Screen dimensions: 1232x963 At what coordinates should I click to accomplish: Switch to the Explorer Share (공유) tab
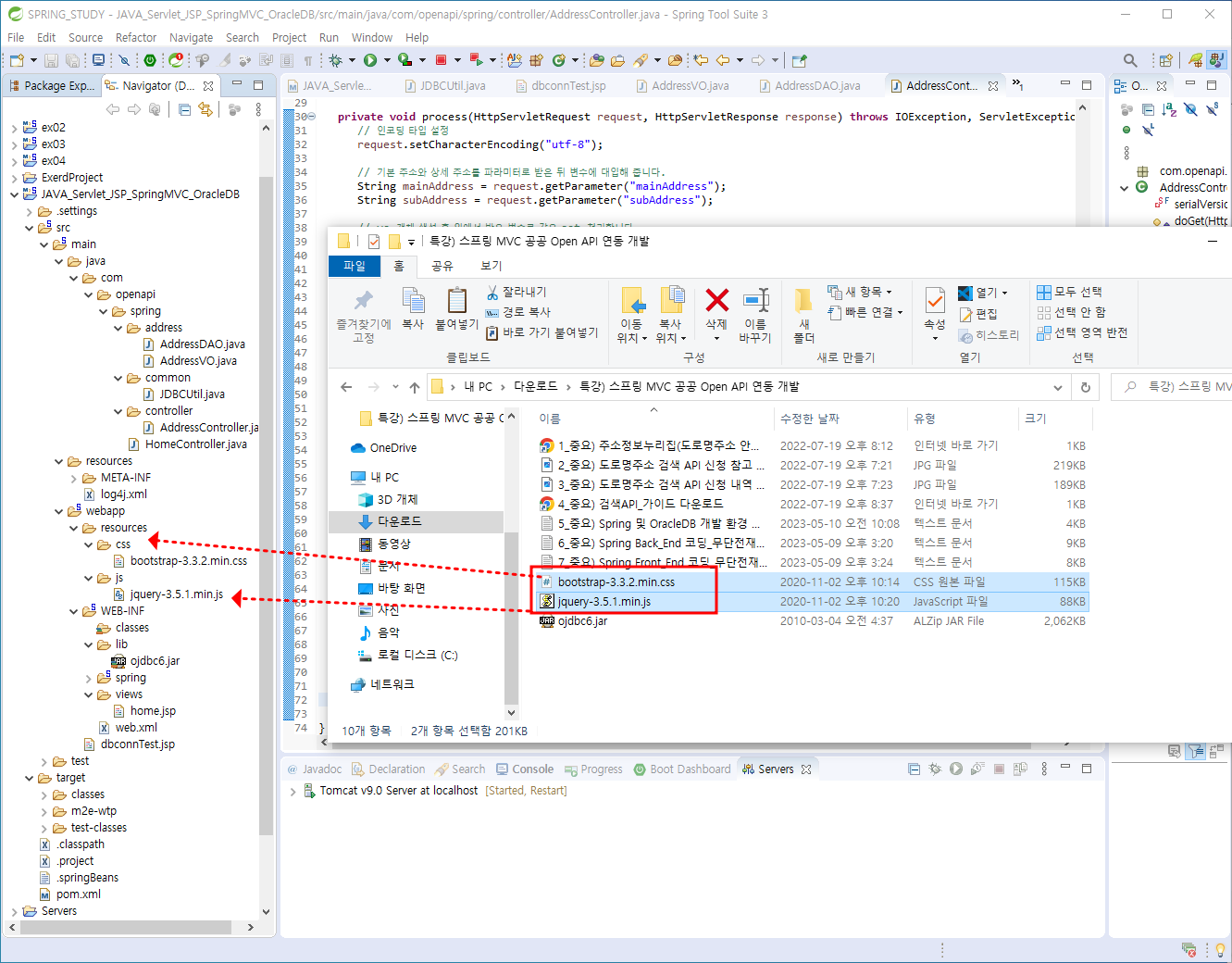[x=442, y=266]
